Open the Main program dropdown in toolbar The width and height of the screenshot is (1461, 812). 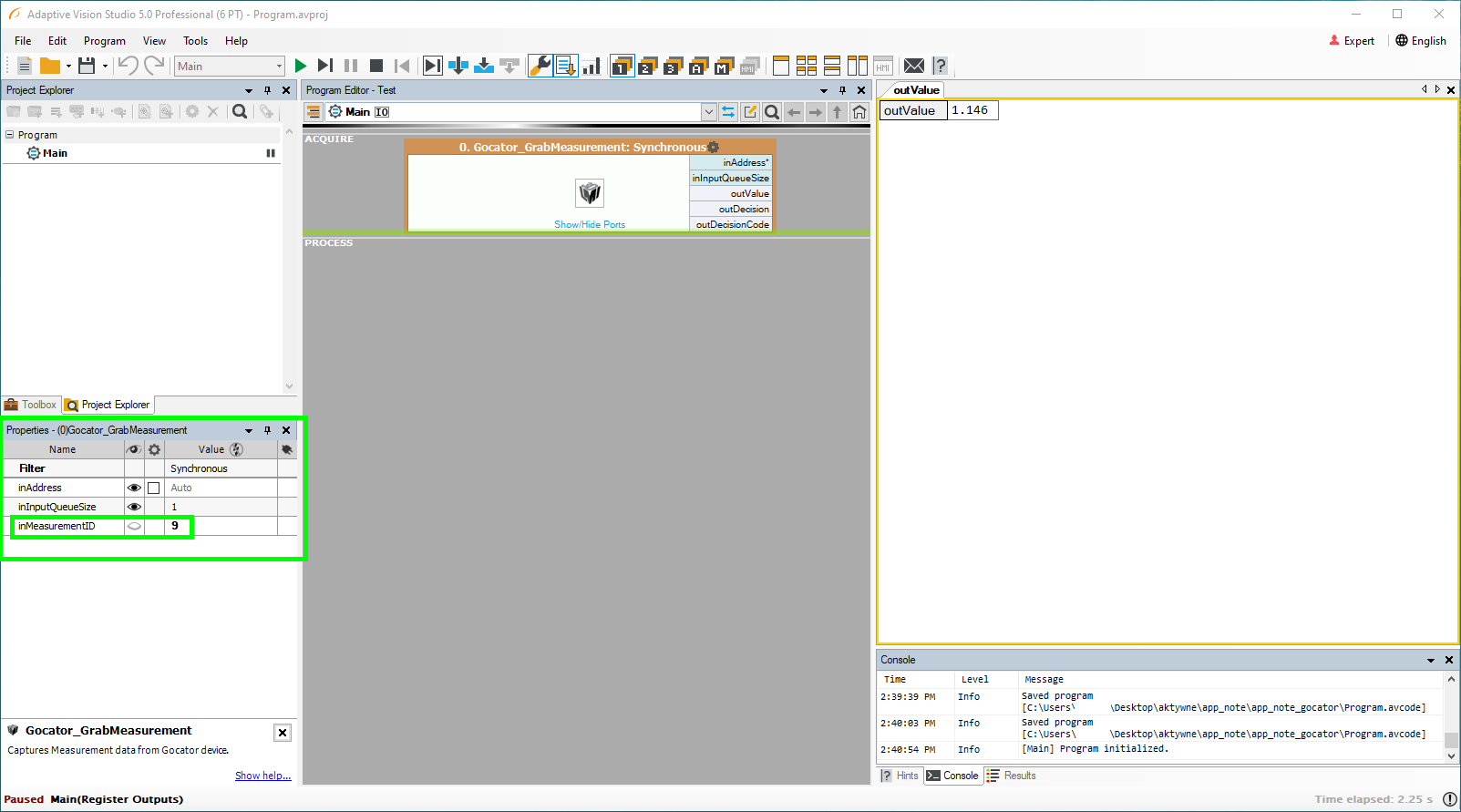[279, 66]
